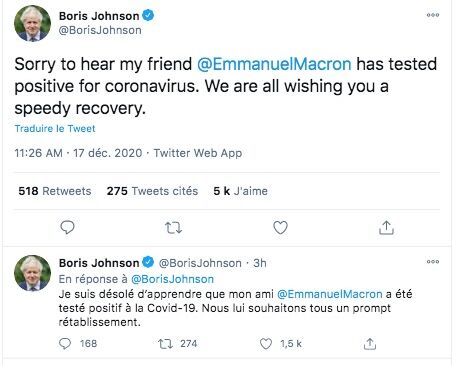View the 518 Retweets list
Screen dimensions: 463x365
pyautogui.click(x=55, y=191)
